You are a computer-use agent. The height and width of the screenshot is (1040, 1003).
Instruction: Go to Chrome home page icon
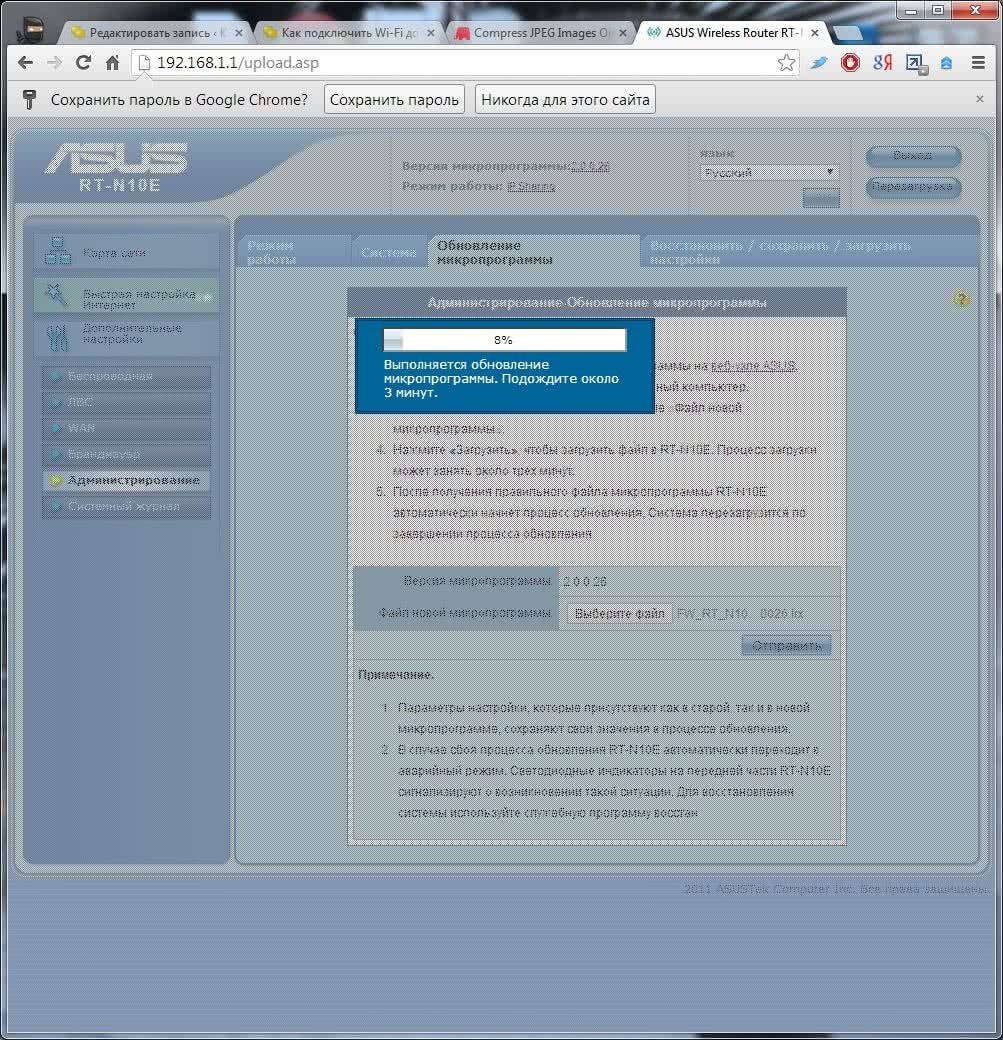pyautogui.click(x=112, y=63)
